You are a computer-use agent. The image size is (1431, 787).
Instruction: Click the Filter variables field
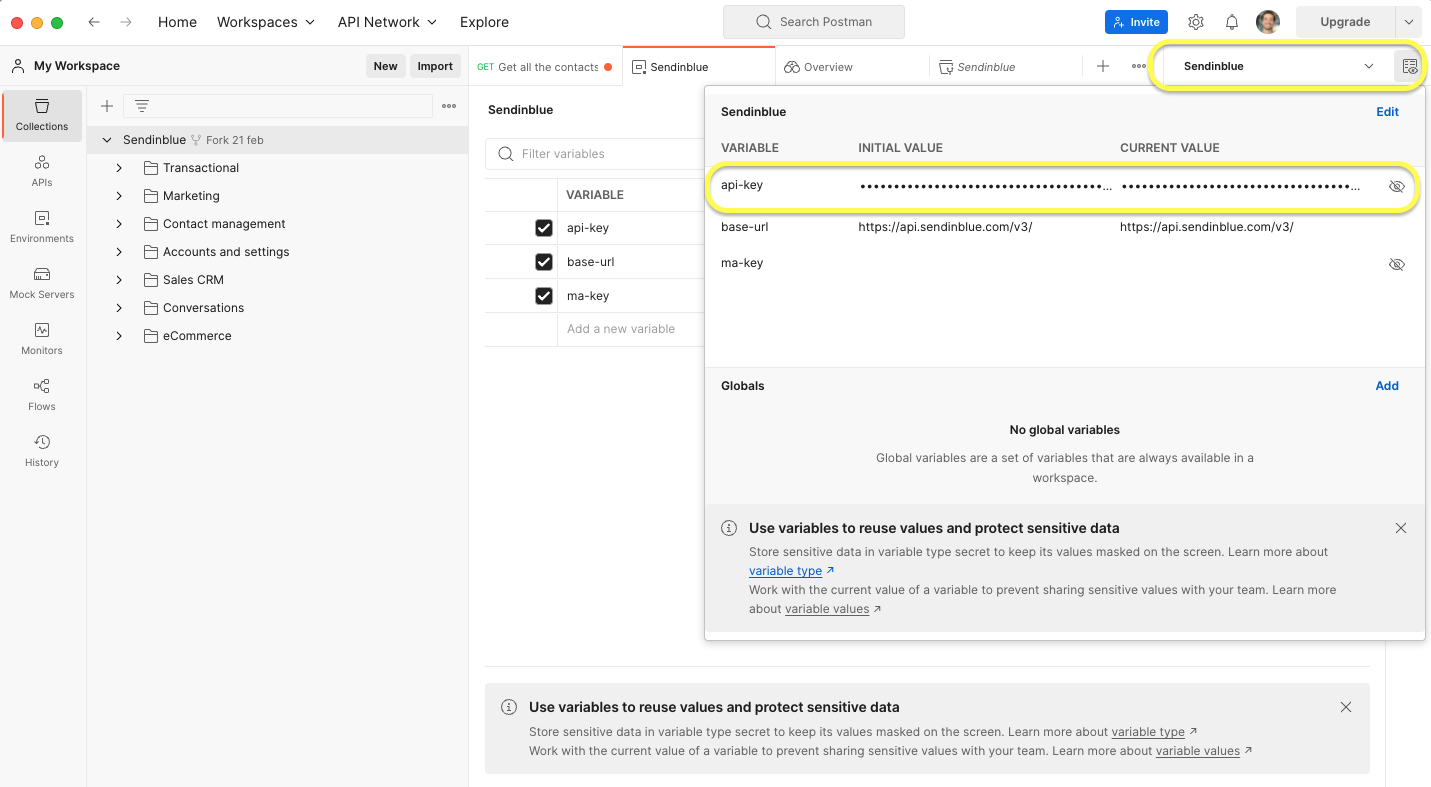(595, 154)
